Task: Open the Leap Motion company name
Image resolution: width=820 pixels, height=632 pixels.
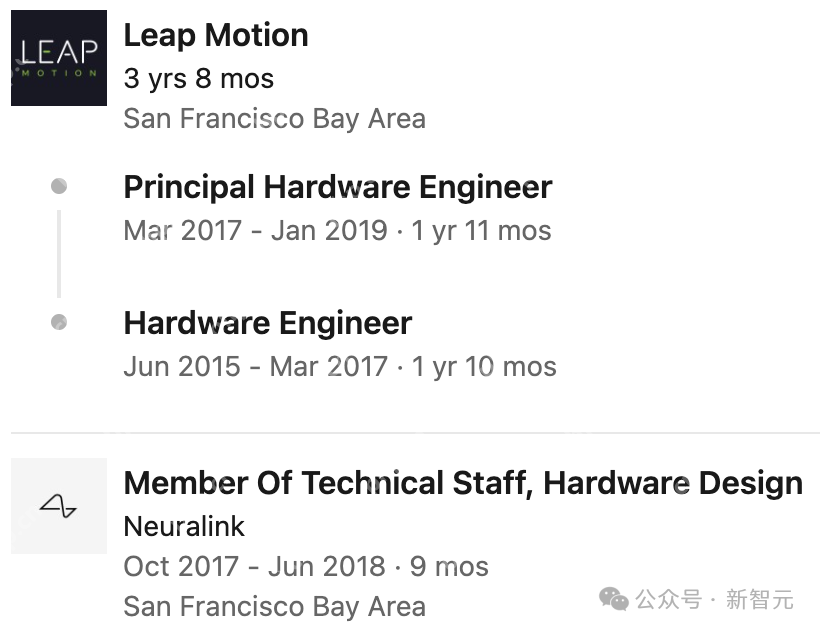Action: tap(215, 35)
